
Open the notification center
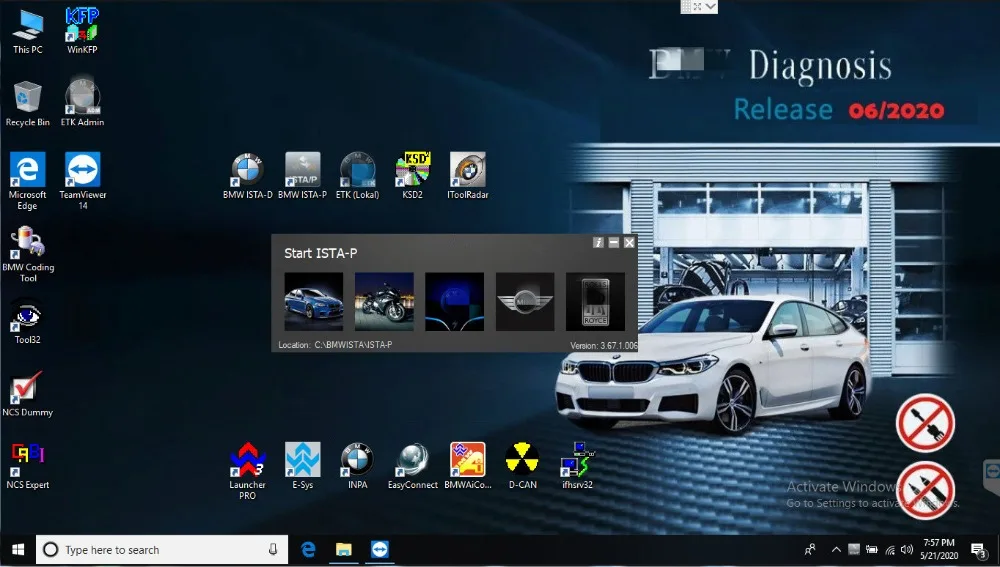coord(978,550)
